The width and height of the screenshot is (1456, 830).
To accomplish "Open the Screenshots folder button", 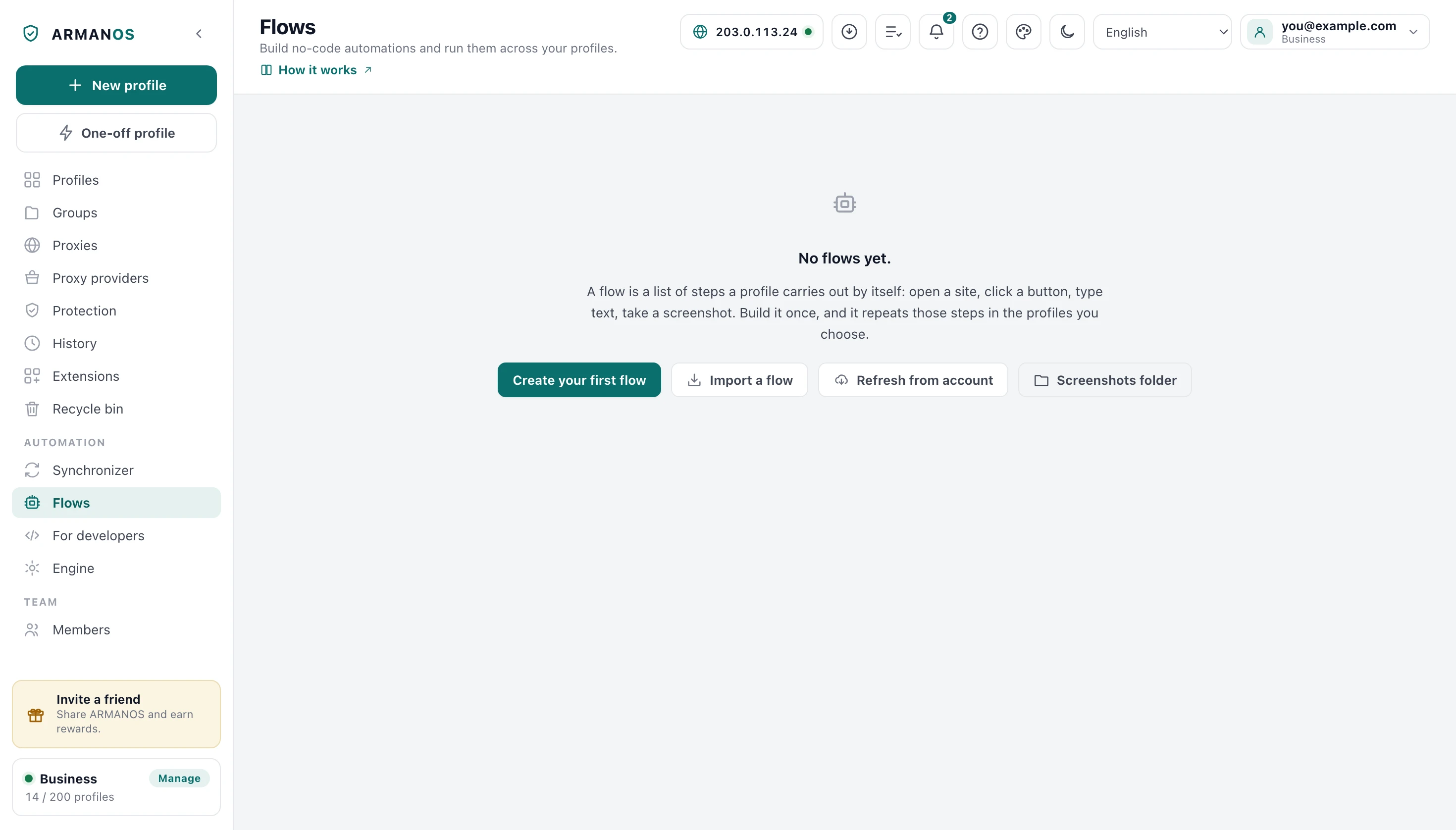I will click(1105, 380).
